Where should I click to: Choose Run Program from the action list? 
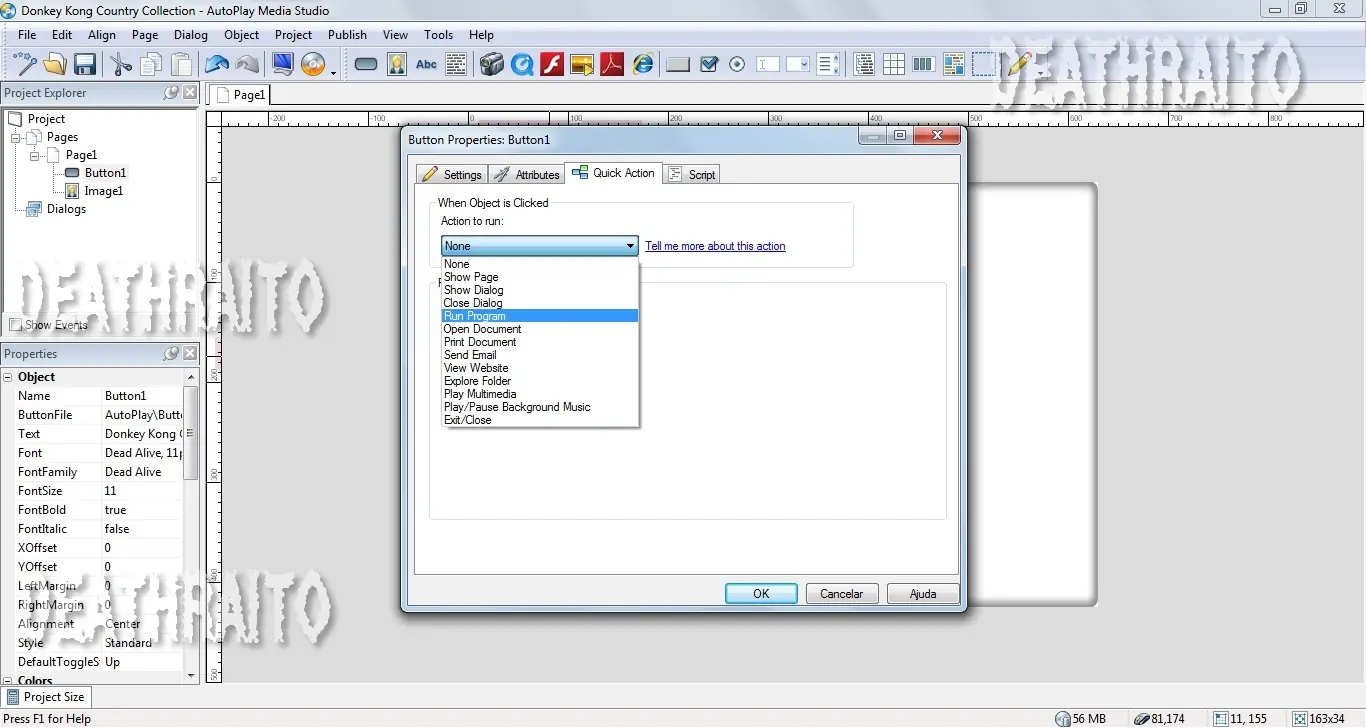pos(540,316)
